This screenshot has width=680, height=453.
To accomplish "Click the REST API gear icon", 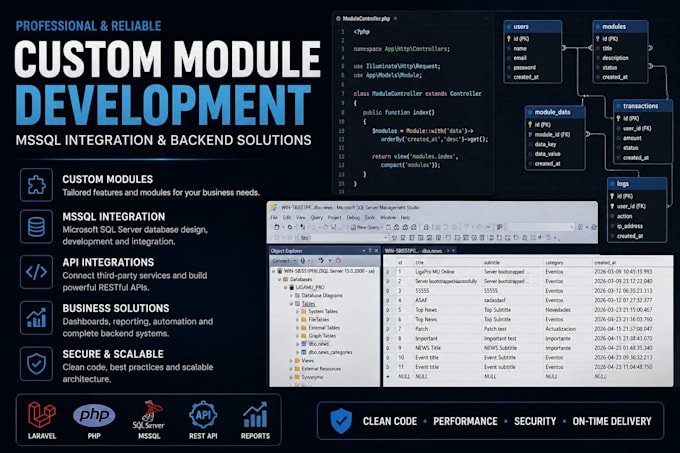I will pyautogui.click(x=203, y=415).
